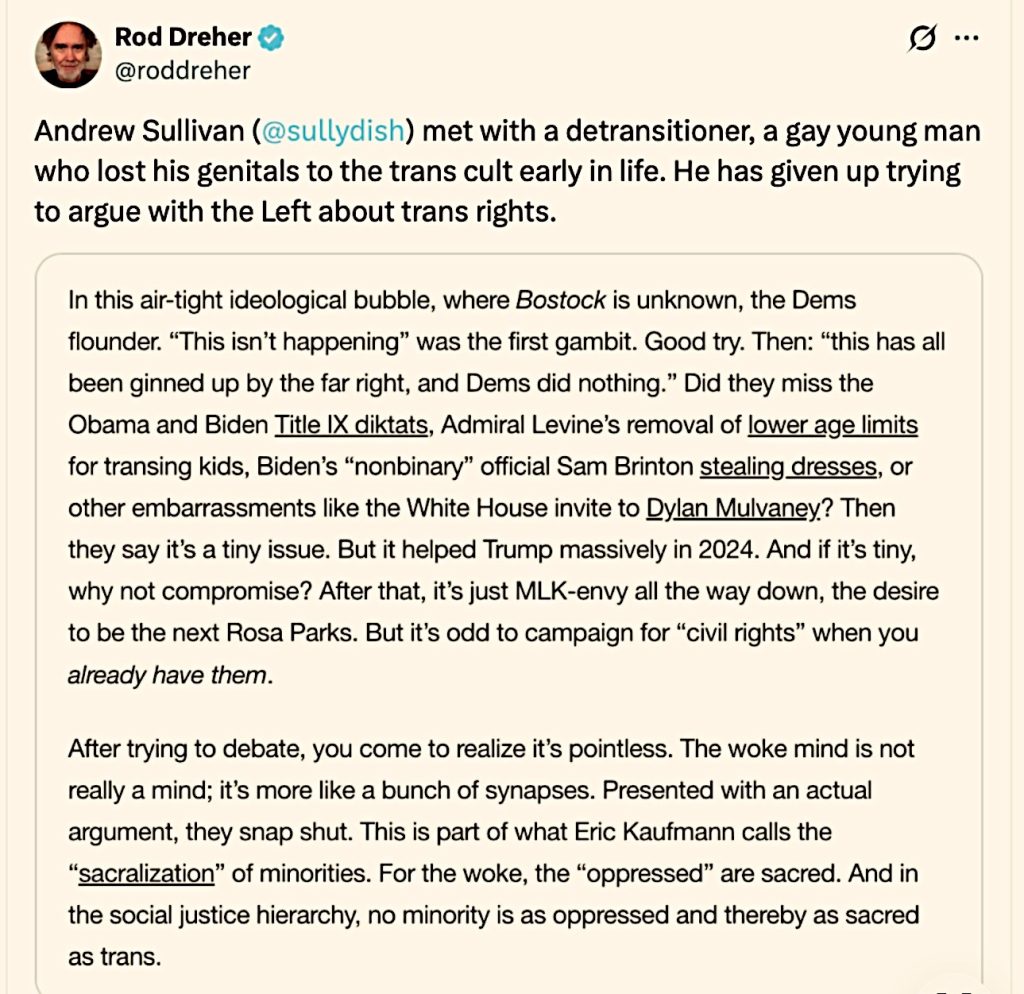
Task: Open the @roddreher handle
Action: (x=183, y=71)
